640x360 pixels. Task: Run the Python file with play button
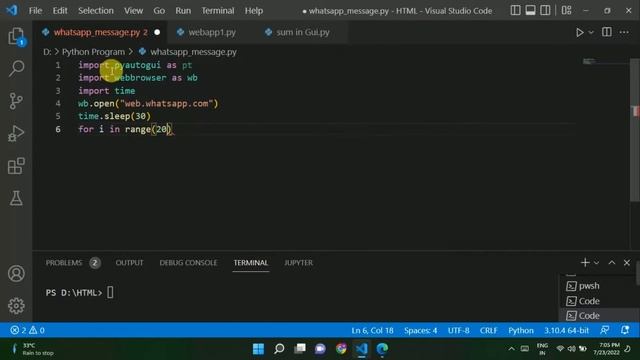coord(579,32)
